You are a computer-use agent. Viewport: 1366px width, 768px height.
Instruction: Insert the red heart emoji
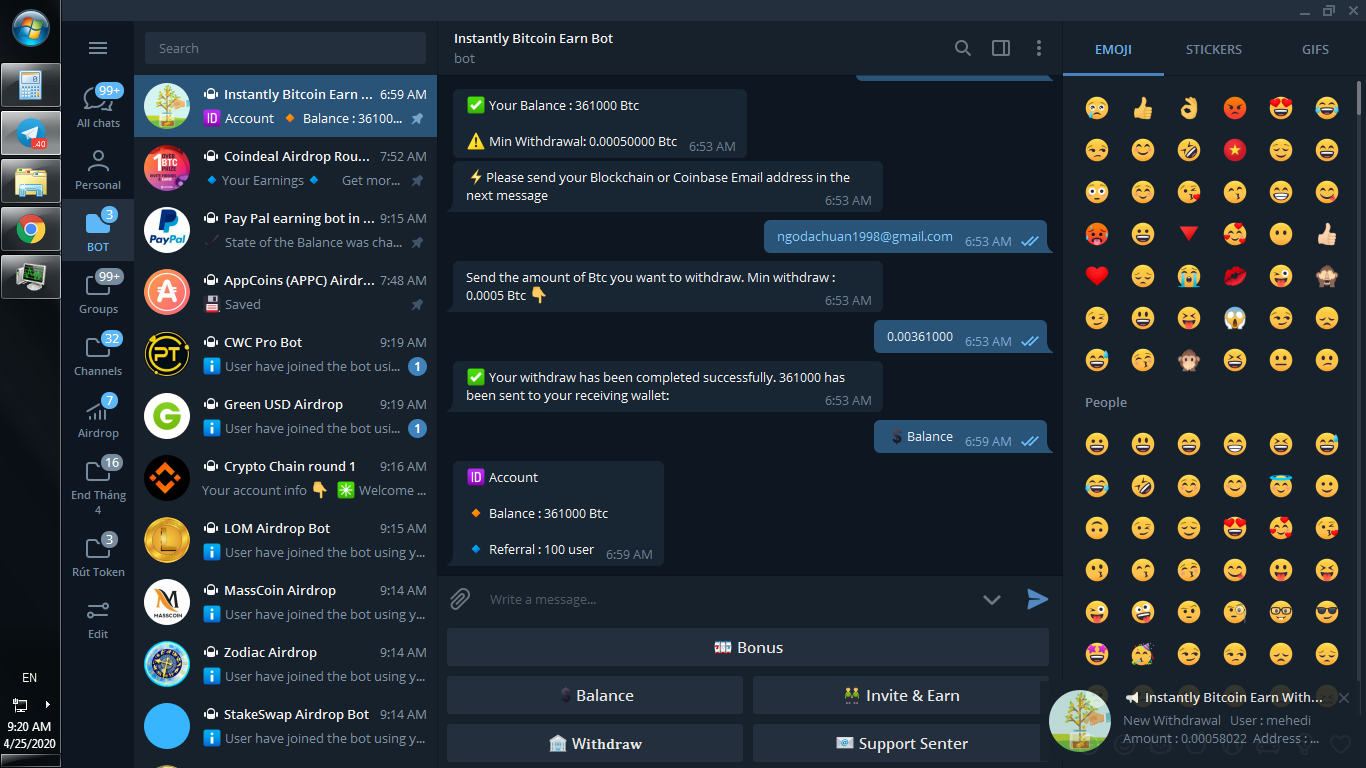coord(1097,276)
